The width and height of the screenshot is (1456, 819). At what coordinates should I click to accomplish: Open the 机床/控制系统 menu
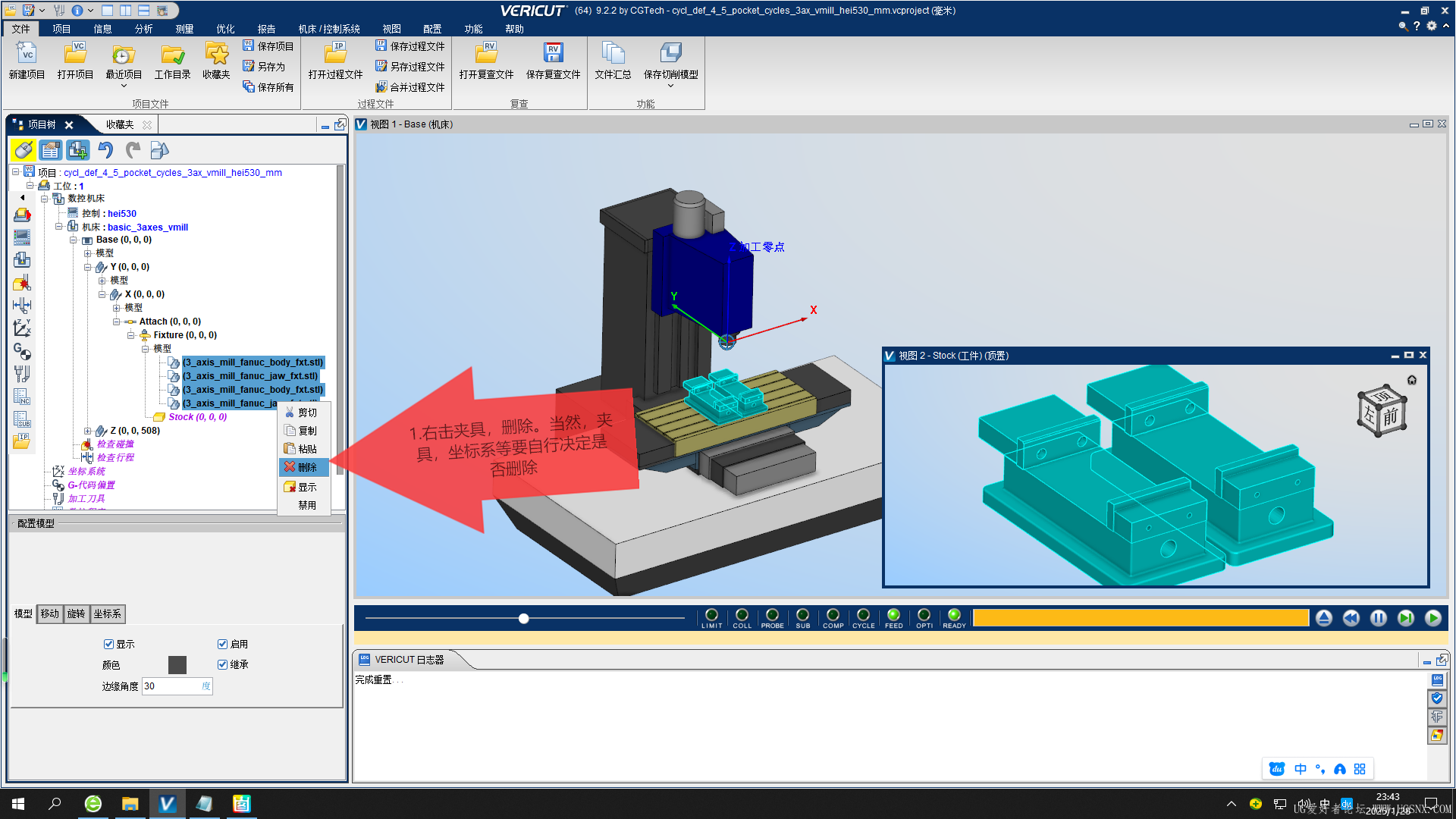(329, 29)
